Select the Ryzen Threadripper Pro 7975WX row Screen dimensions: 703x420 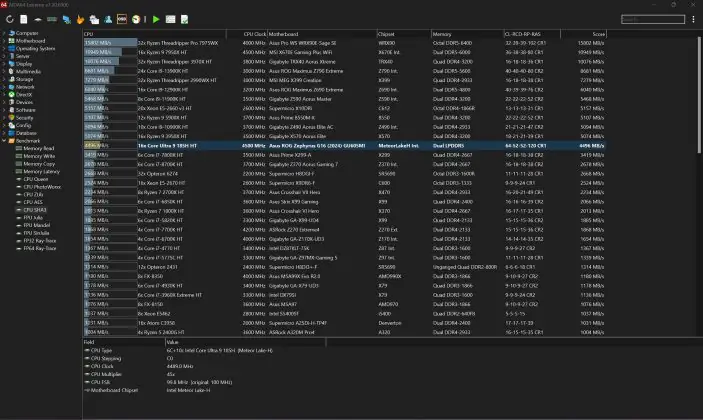pos(344,43)
